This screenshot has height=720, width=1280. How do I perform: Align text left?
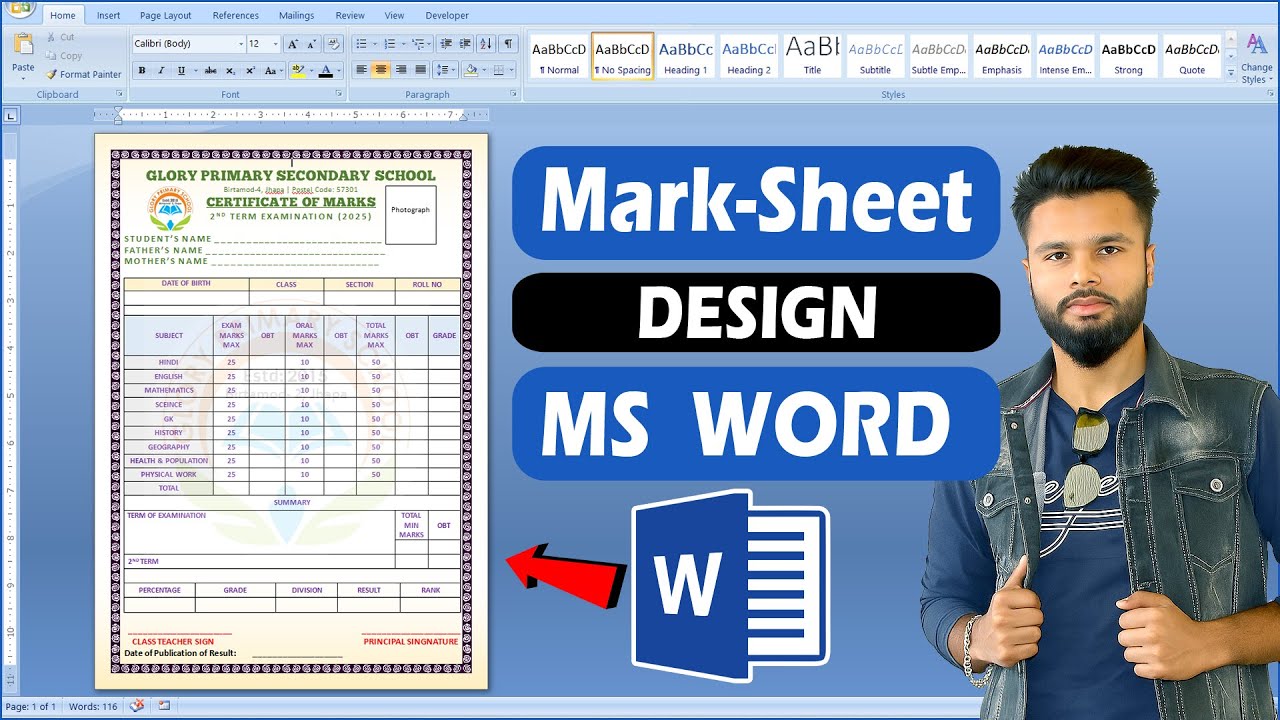(361, 70)
